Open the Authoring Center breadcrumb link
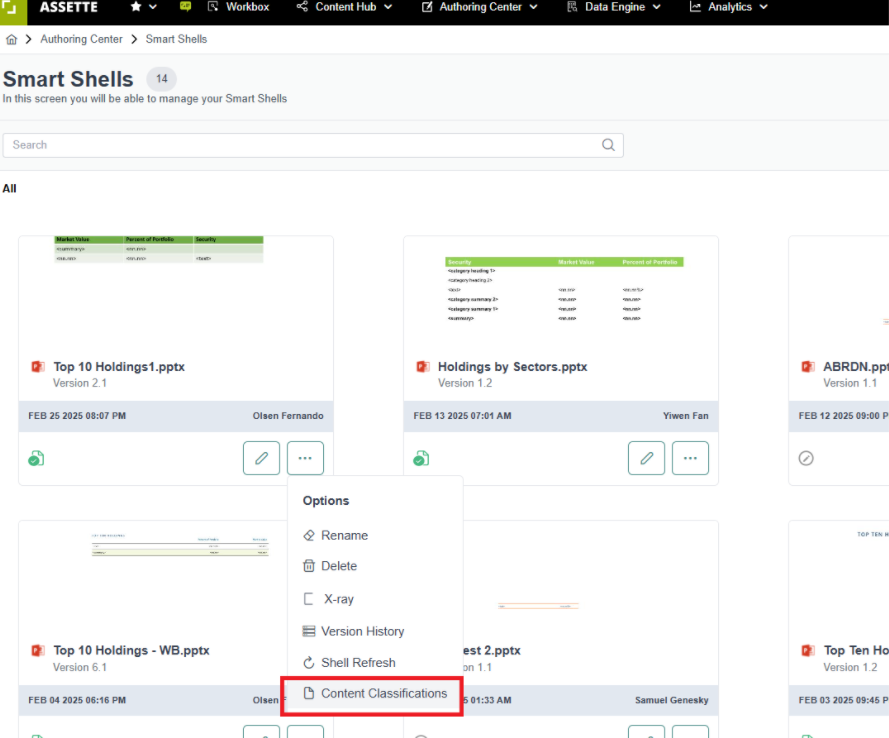Screen dimensions: 889x738 tap(81, 39)
